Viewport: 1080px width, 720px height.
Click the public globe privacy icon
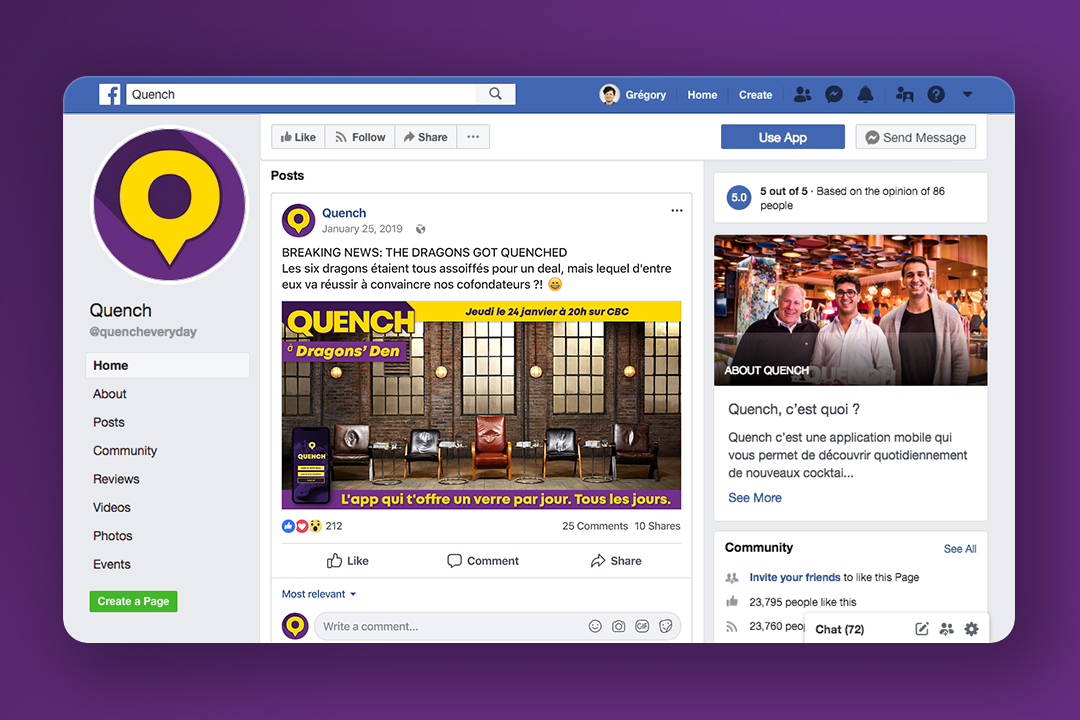420,229
